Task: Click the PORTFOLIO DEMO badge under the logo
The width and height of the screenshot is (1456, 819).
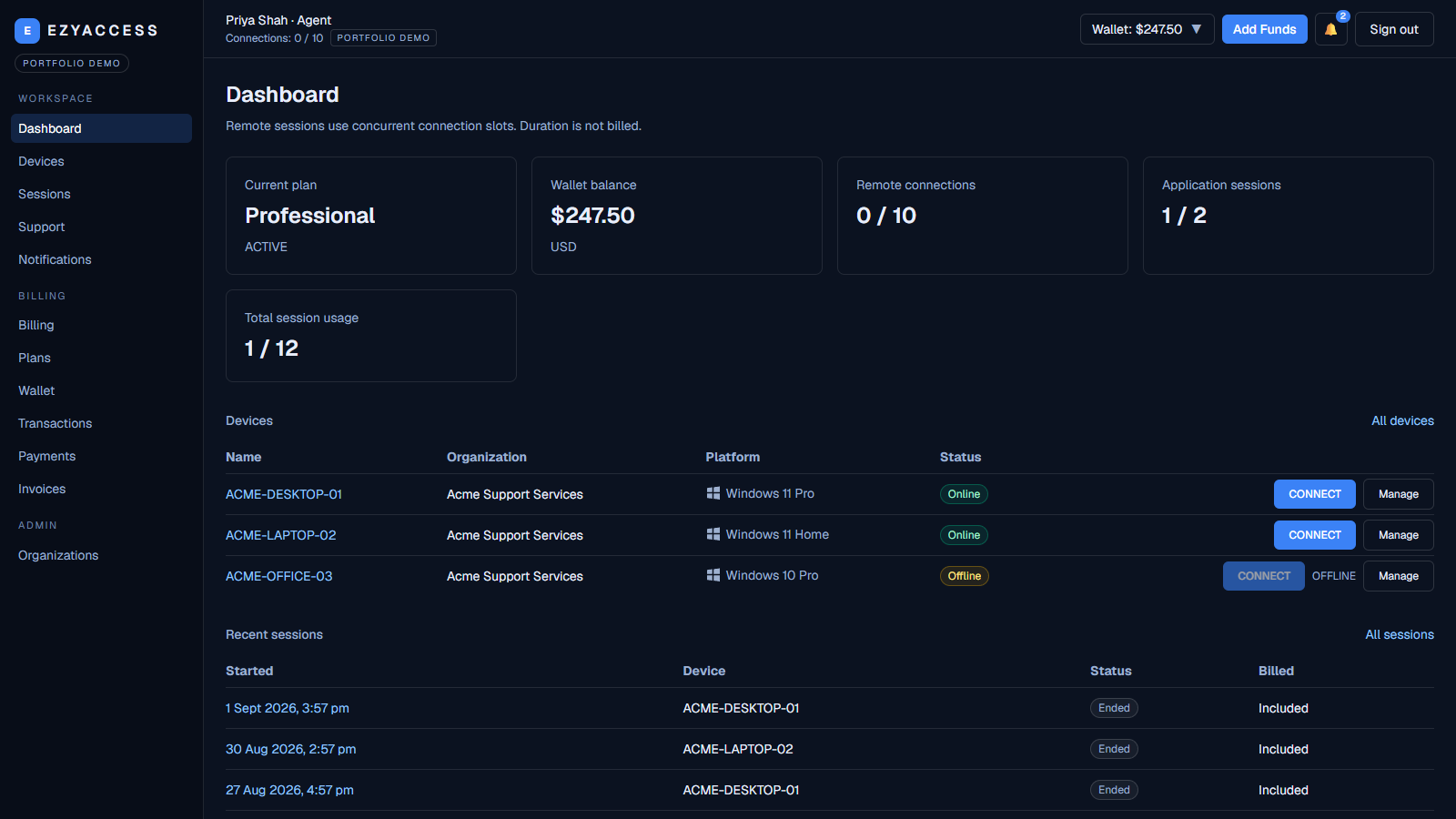Action: 72,64
